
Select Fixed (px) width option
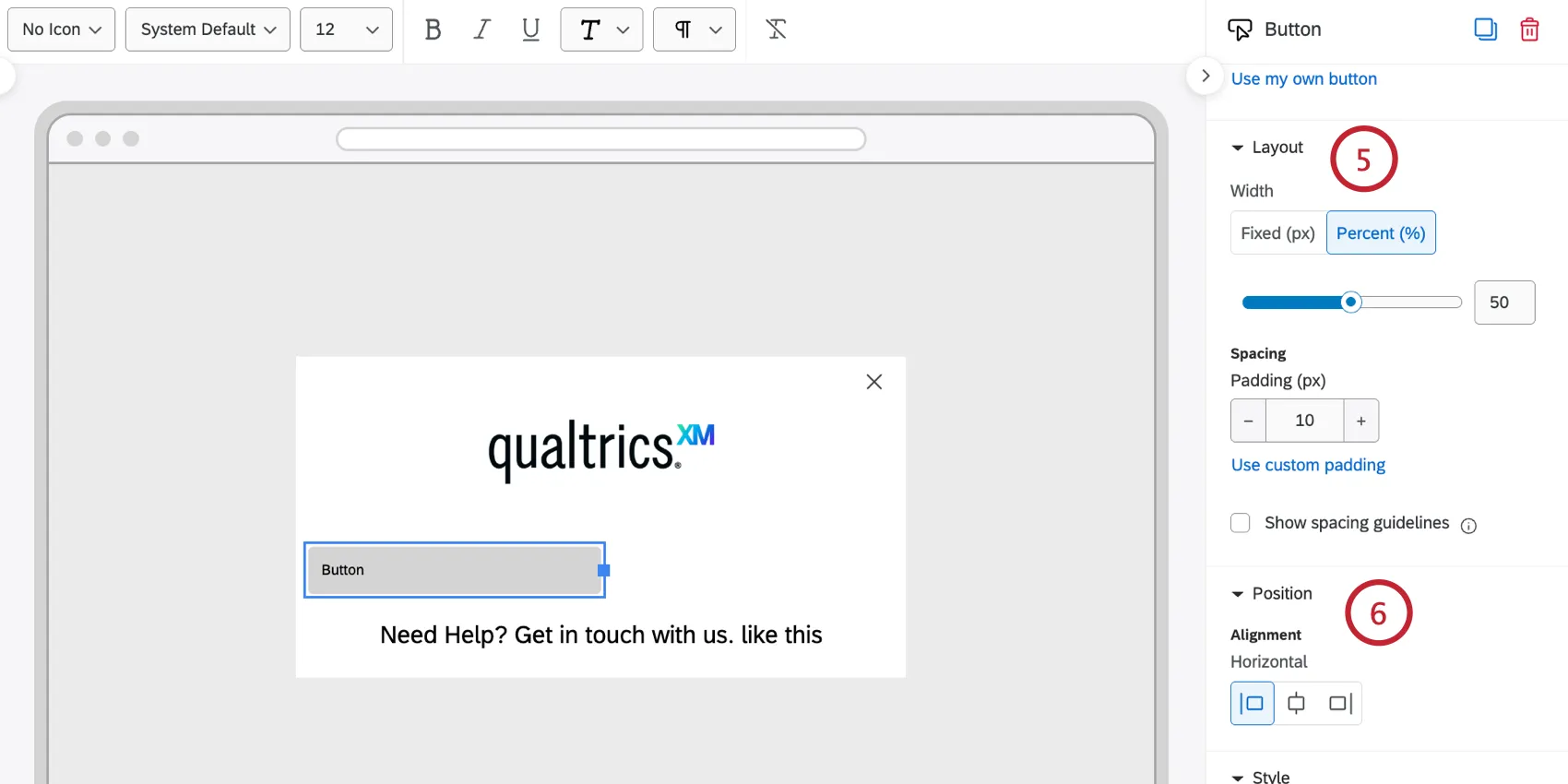click(1277, 233)
